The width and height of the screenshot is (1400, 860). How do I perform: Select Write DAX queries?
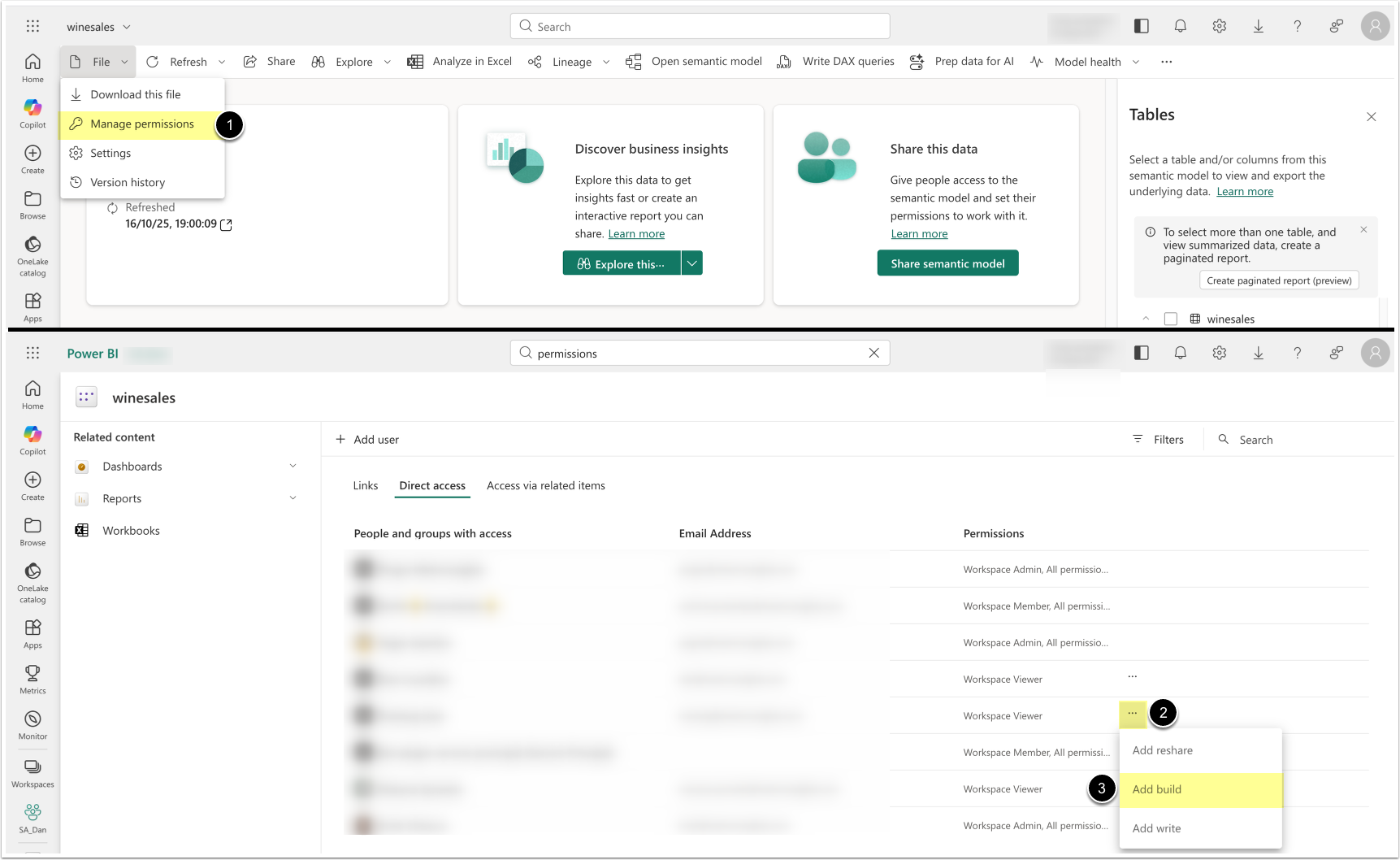(x=836, y=62)
